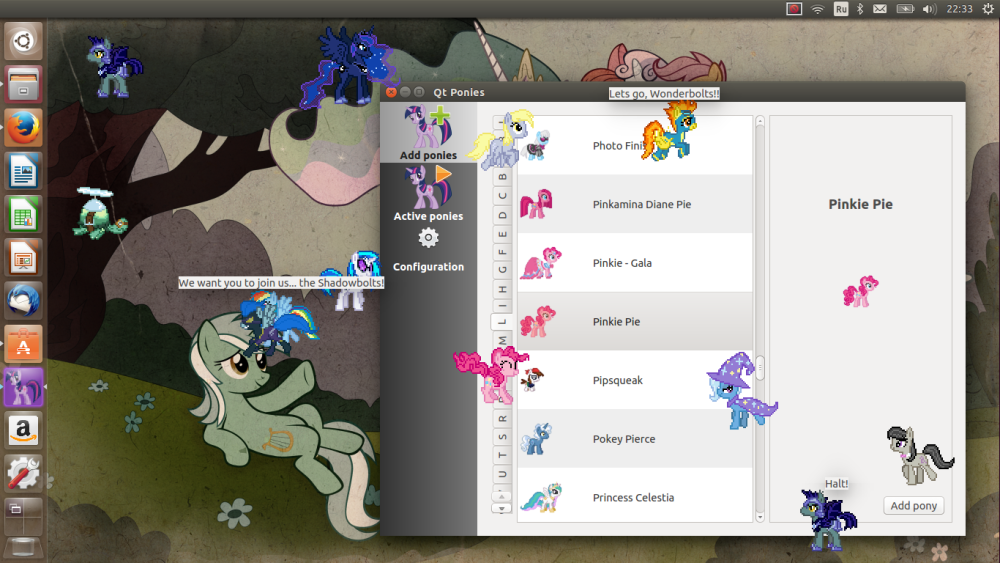Select the 'Pinkie Pie' list entry

[635, 321]
